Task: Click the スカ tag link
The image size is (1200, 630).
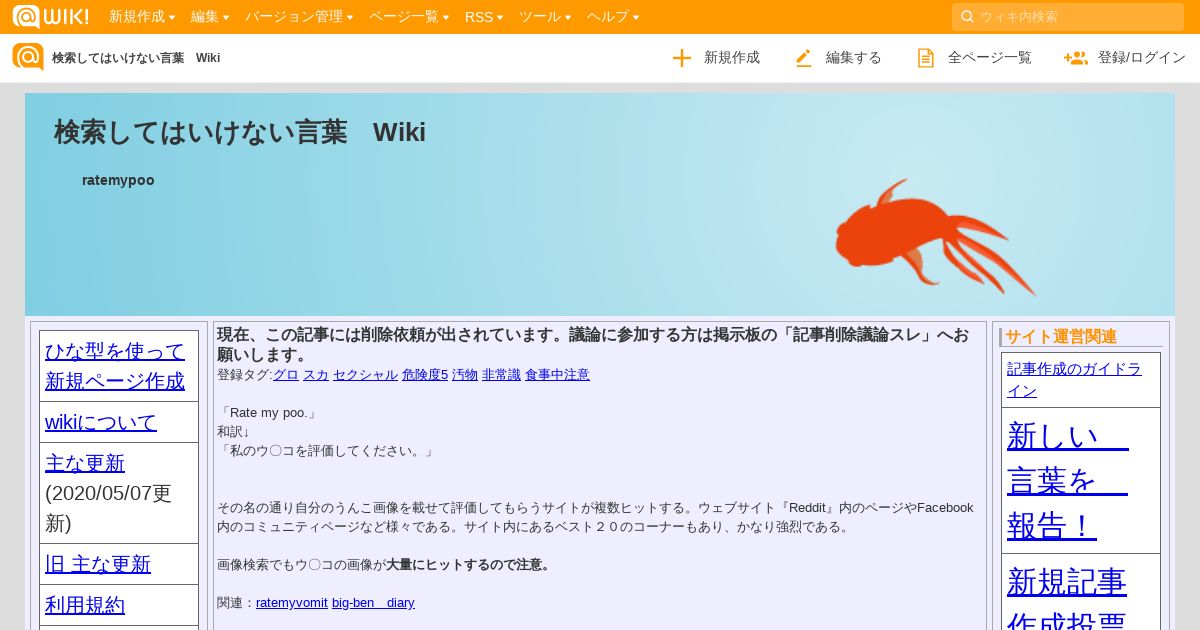Action: click(x=316, y=375)
